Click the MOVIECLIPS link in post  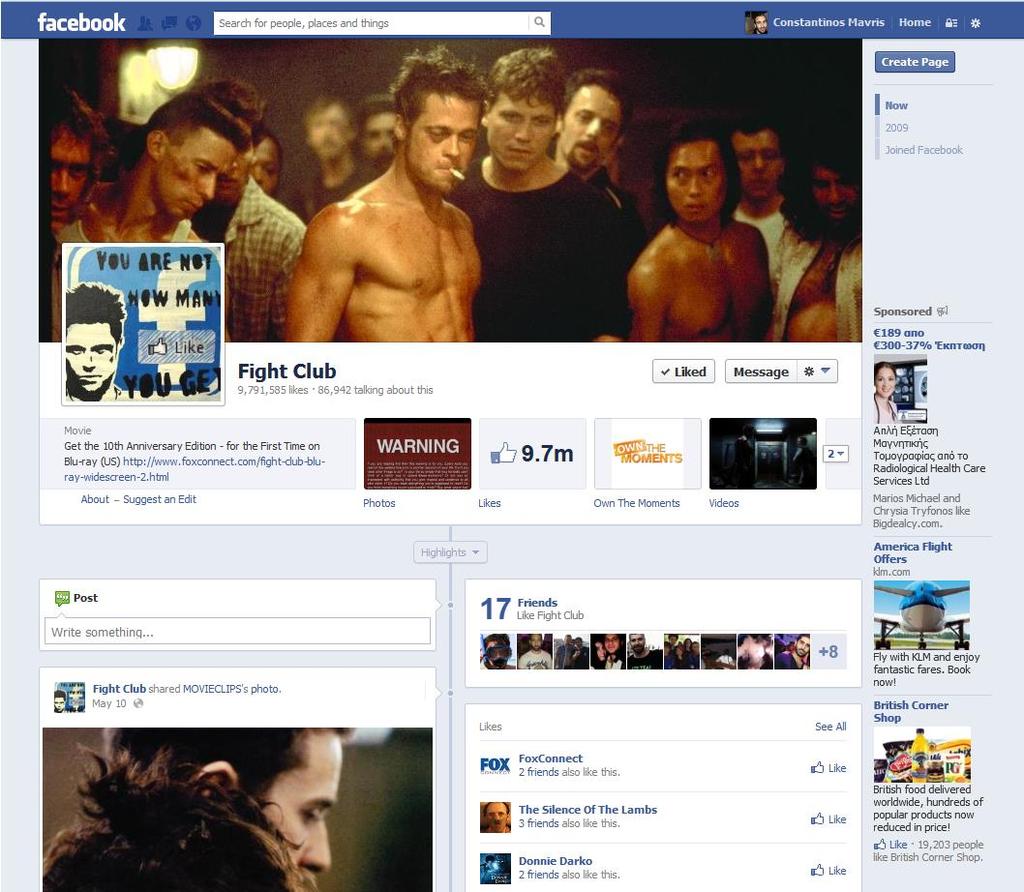pyautogui.click(x=212, y=688)
